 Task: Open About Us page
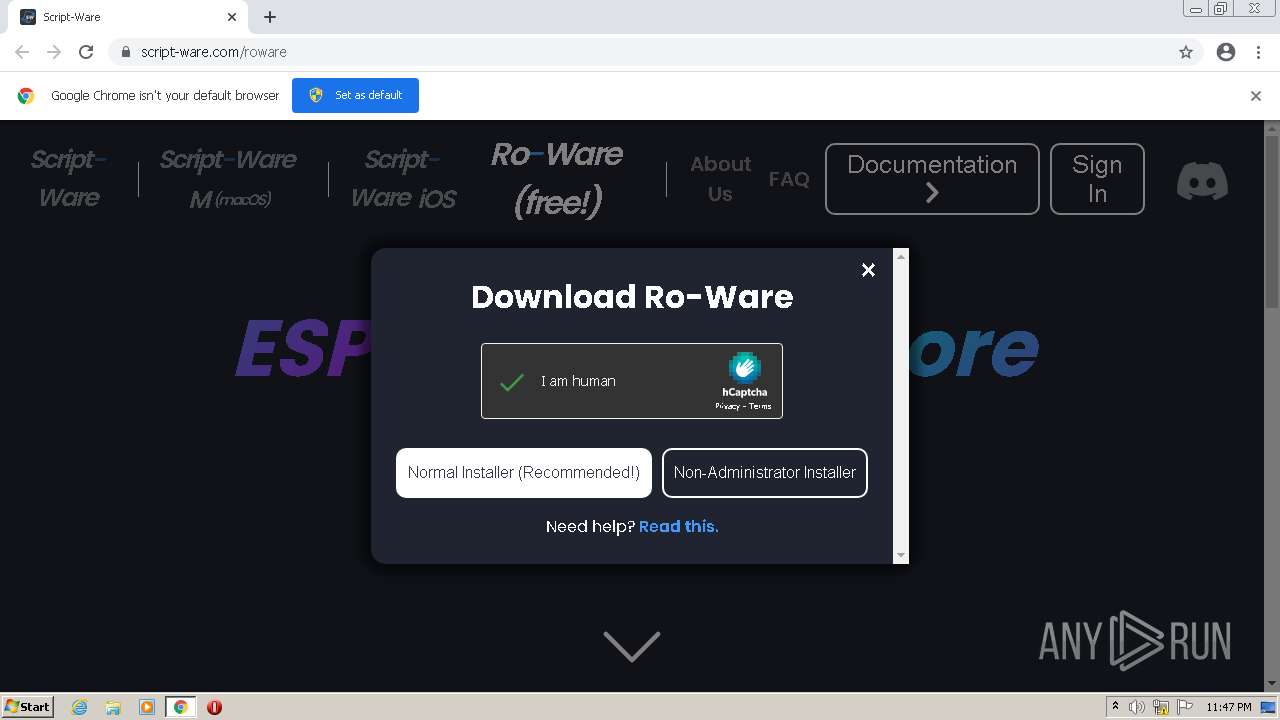(720, 179)
